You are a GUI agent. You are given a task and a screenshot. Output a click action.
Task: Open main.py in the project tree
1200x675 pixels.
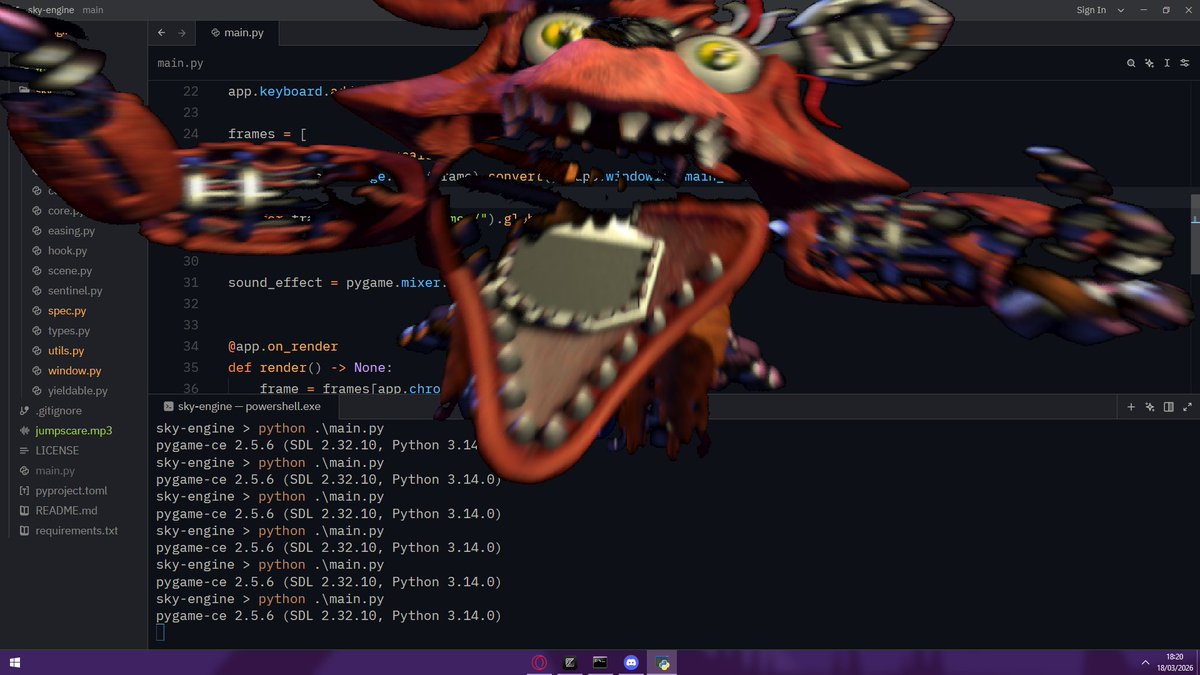click(x=54, y=471)
